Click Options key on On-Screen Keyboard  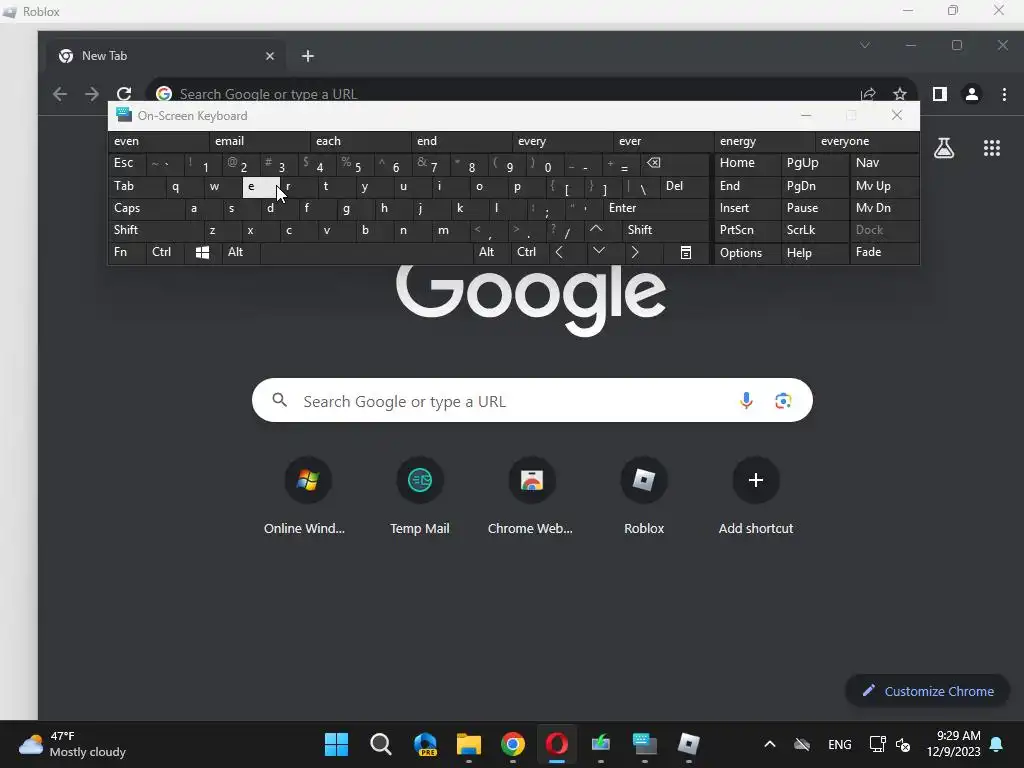pos(747,253)
